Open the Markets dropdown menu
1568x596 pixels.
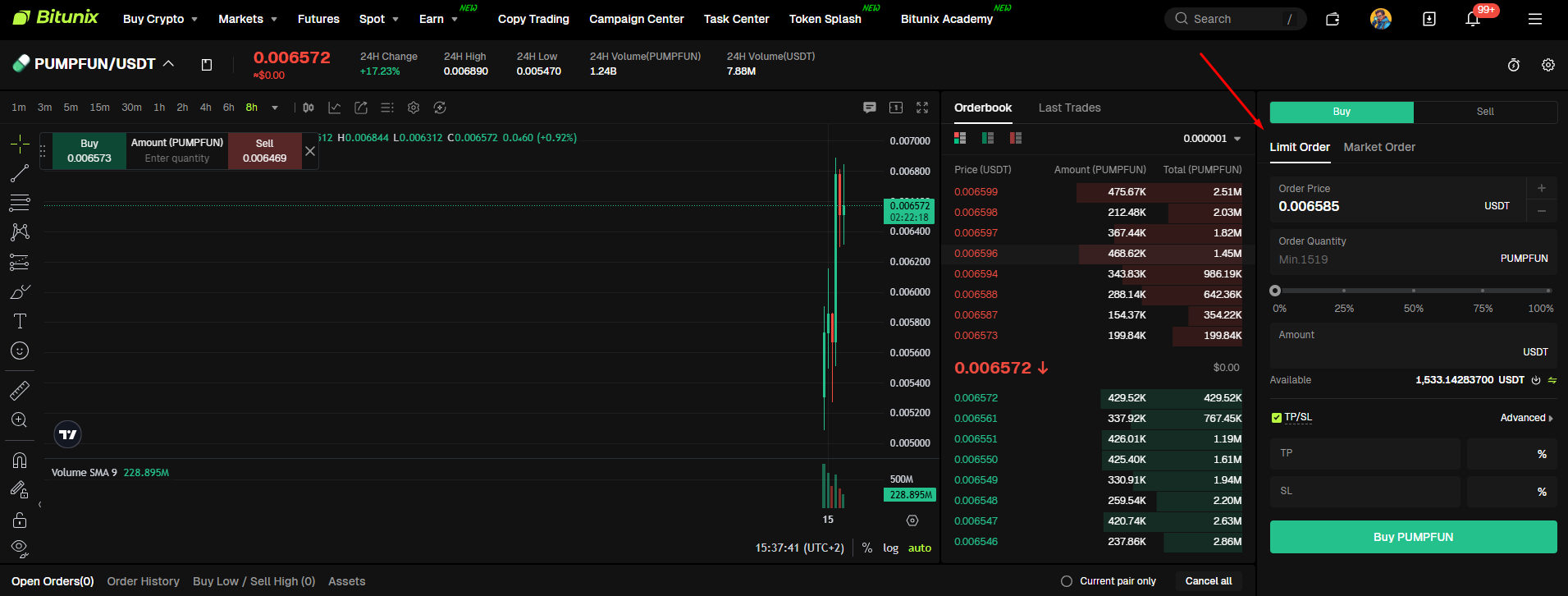point(248,19)
